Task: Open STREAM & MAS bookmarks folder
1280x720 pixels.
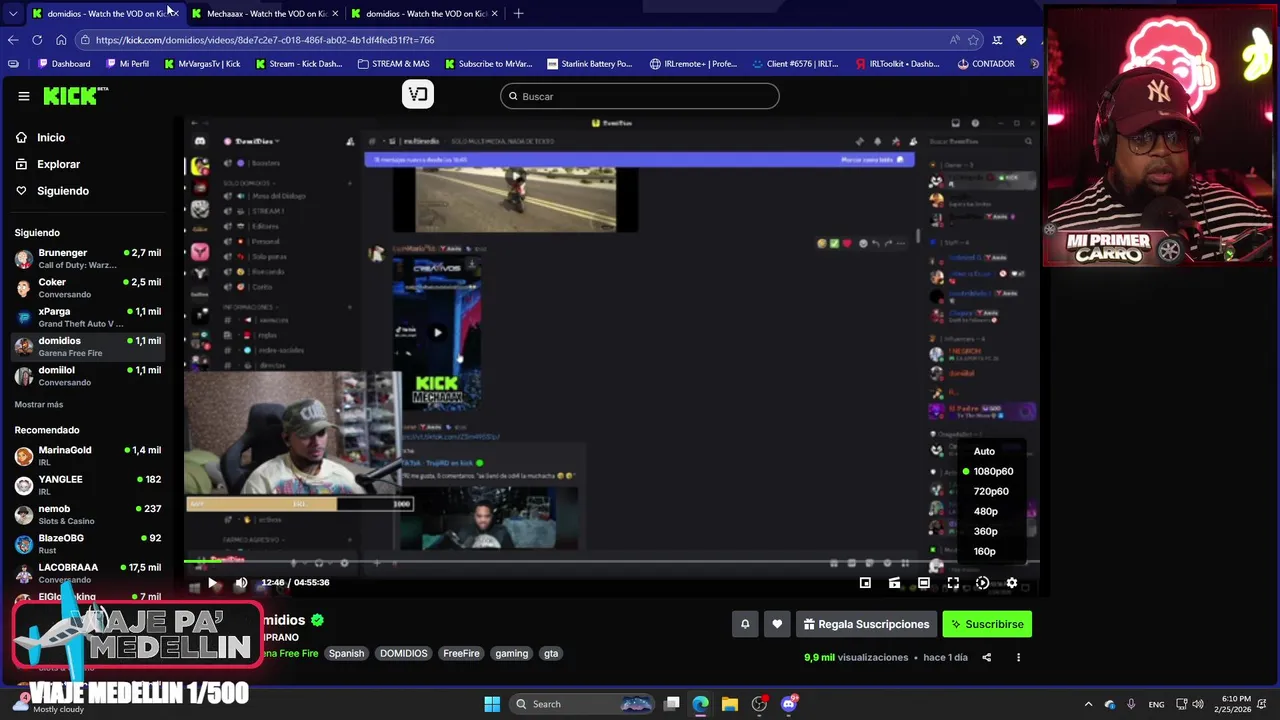Action: pos(393,63)
